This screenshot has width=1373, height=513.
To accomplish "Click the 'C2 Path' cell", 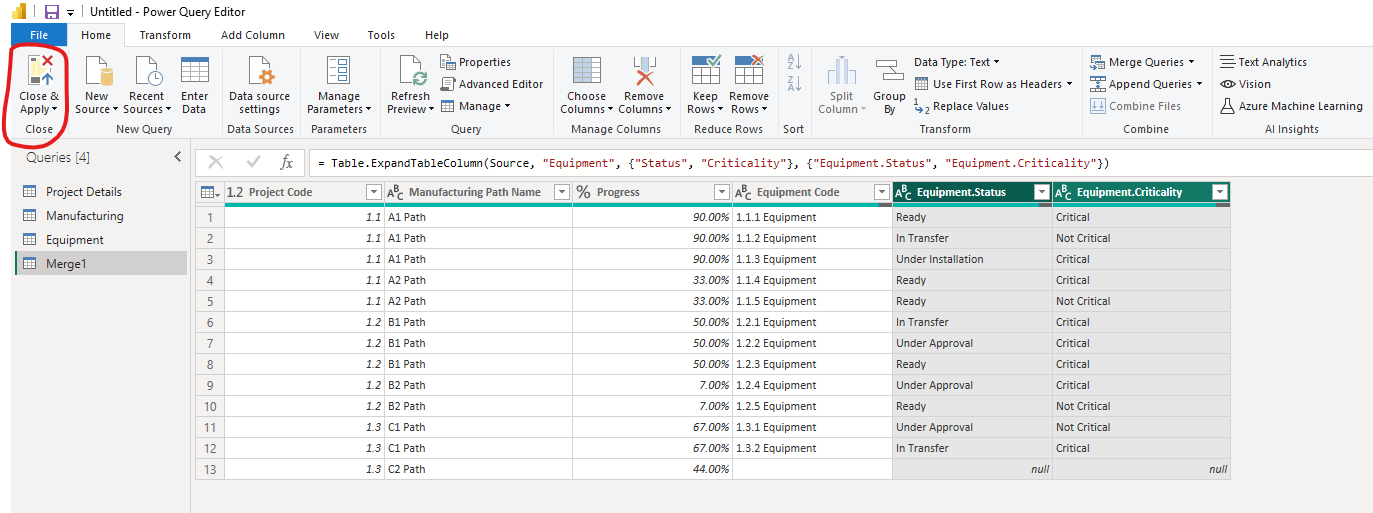I will pos(478,469).
